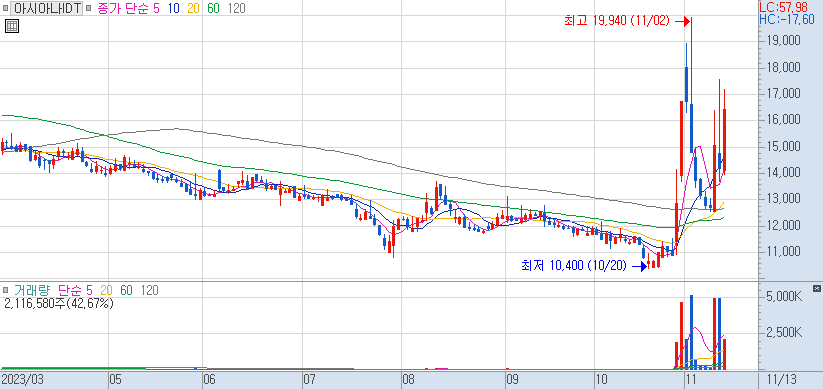Click the 14,000 price axis label
This screenshot has height=389, width=823.
coord(783,173)
